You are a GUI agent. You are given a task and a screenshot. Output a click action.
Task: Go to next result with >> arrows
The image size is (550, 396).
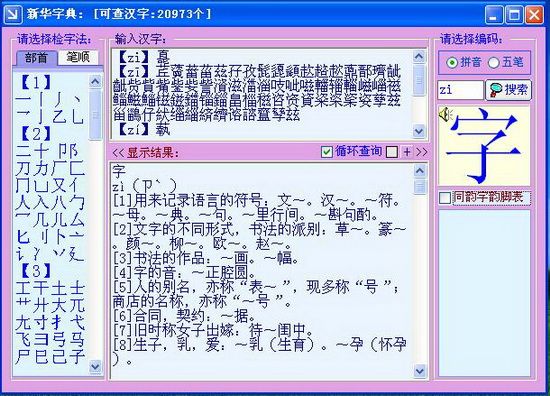pyautogui.click(x=421, y=152)
